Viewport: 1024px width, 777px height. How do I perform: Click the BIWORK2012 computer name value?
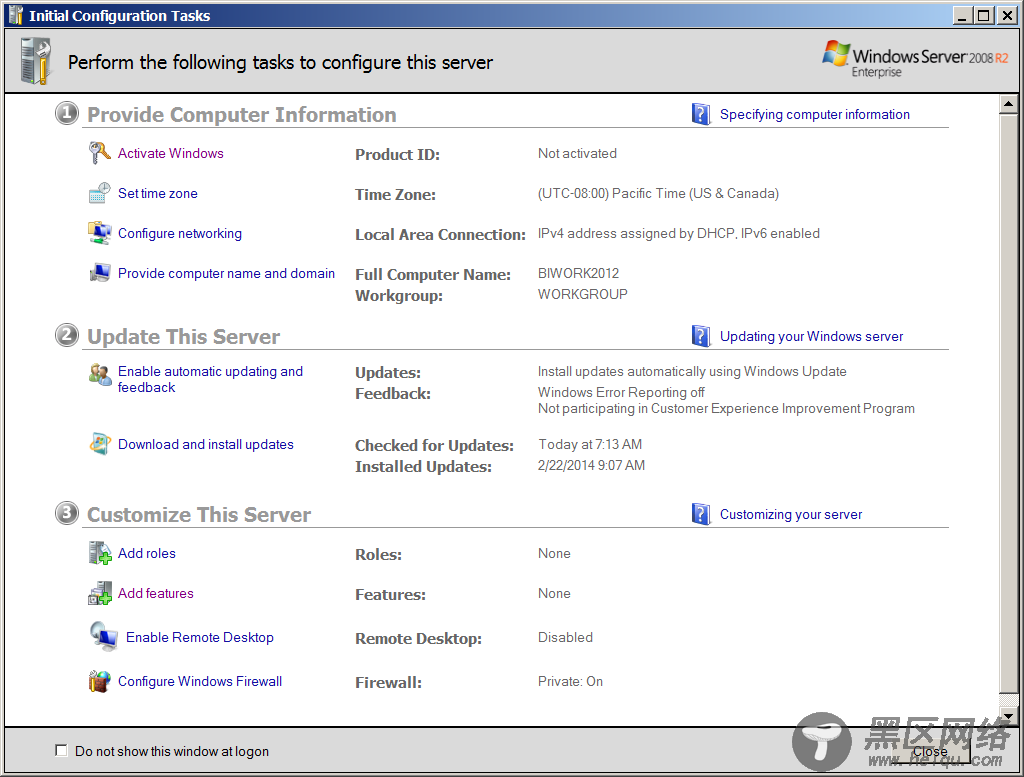[579, 273]
